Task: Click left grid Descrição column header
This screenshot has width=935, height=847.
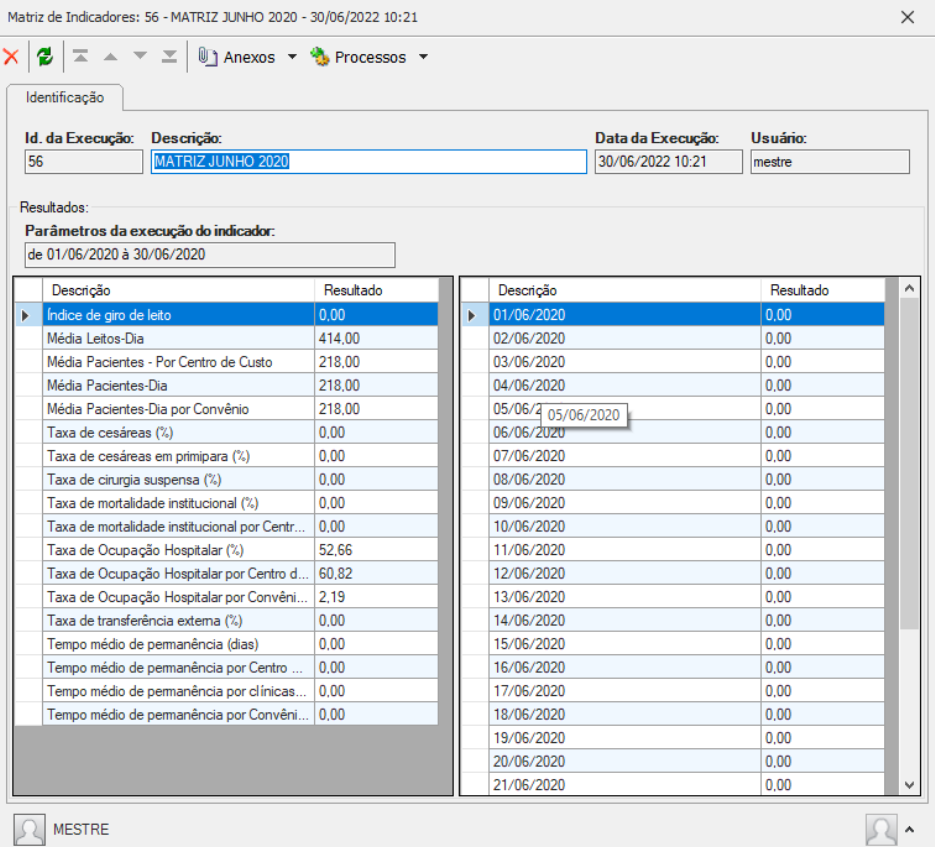Action: click(x=178, y=290)
